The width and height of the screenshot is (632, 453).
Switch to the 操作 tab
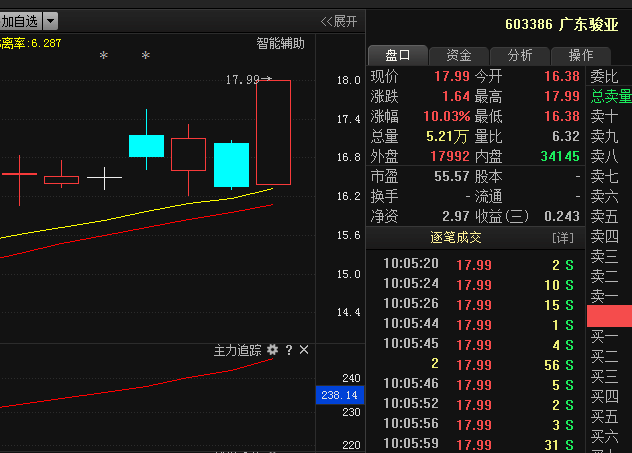pos(581,55)
